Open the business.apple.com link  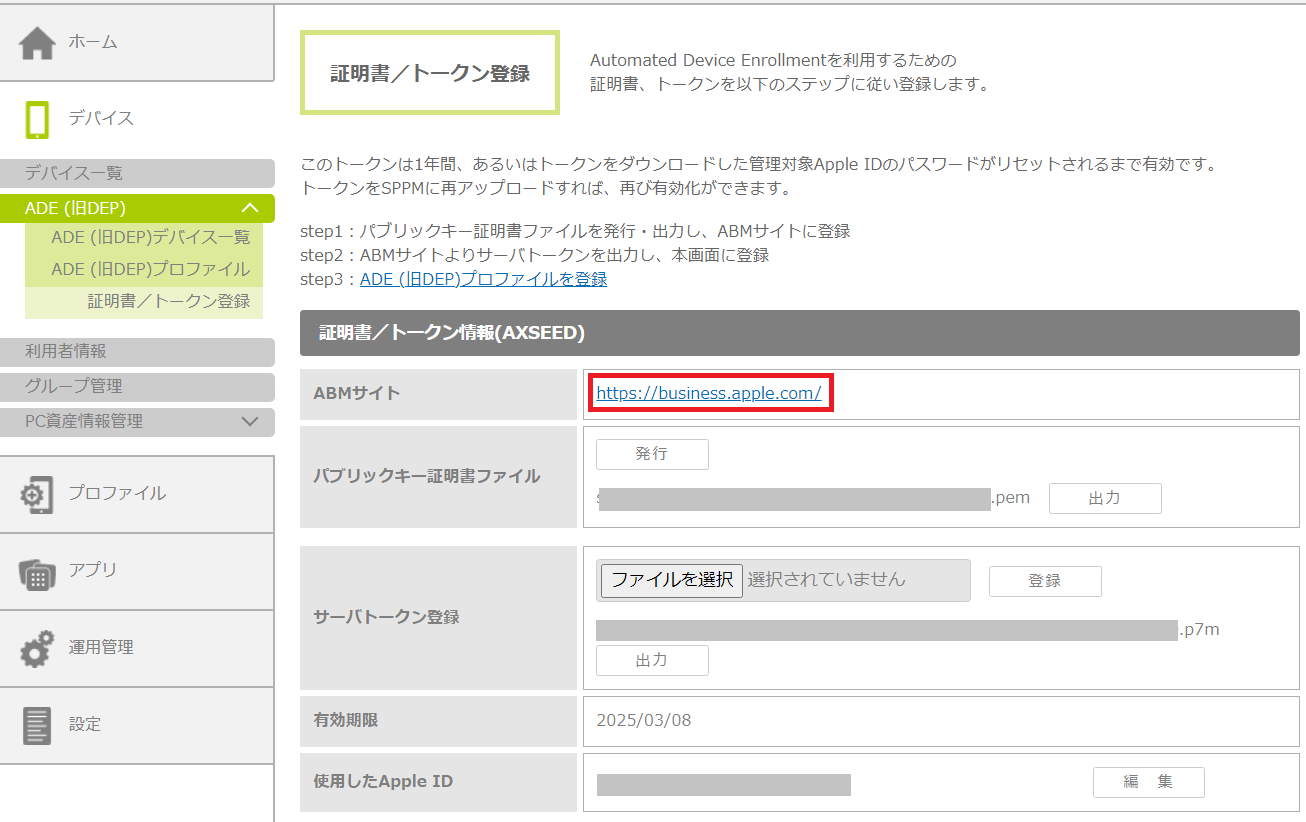(708, 393)
